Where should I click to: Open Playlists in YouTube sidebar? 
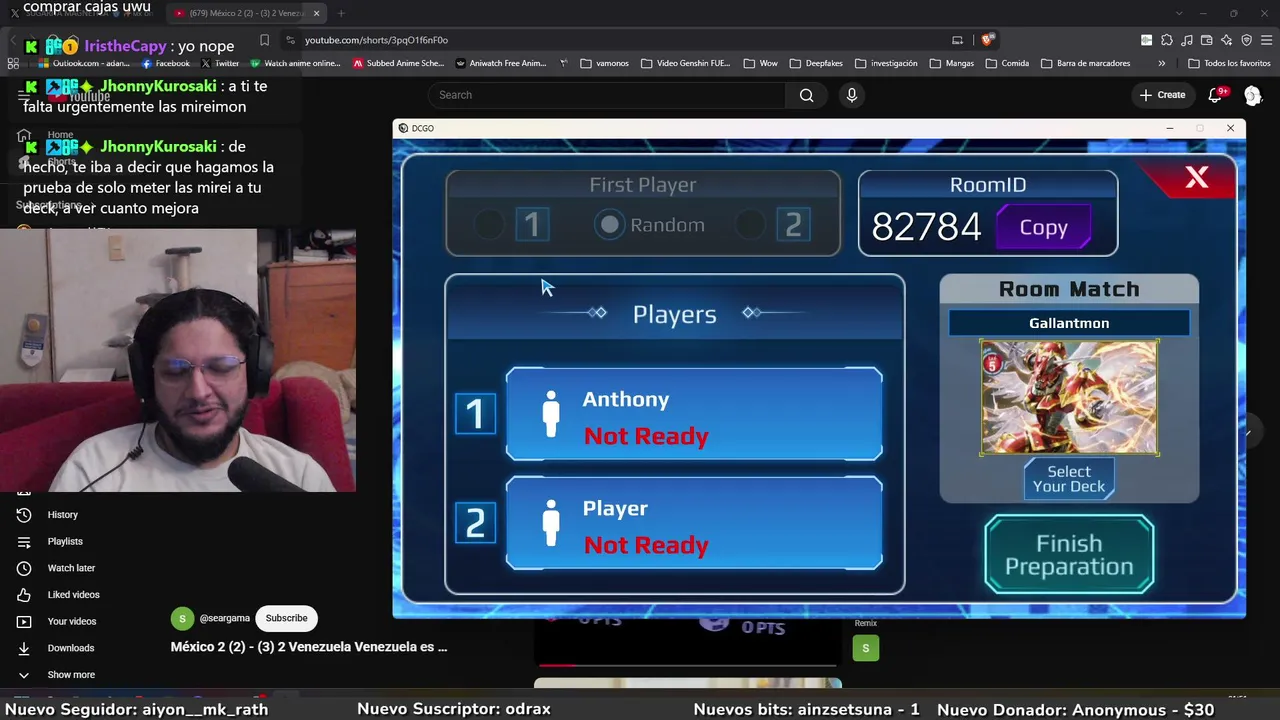[65, 542]
